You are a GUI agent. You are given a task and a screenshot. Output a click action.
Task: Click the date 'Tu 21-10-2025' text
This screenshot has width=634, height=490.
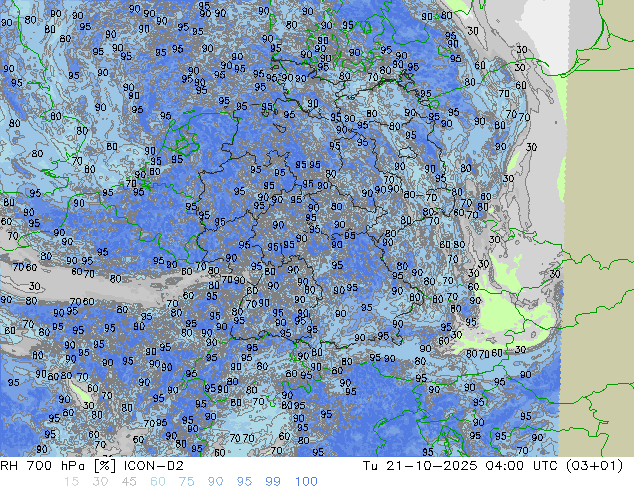click(420, 466)
